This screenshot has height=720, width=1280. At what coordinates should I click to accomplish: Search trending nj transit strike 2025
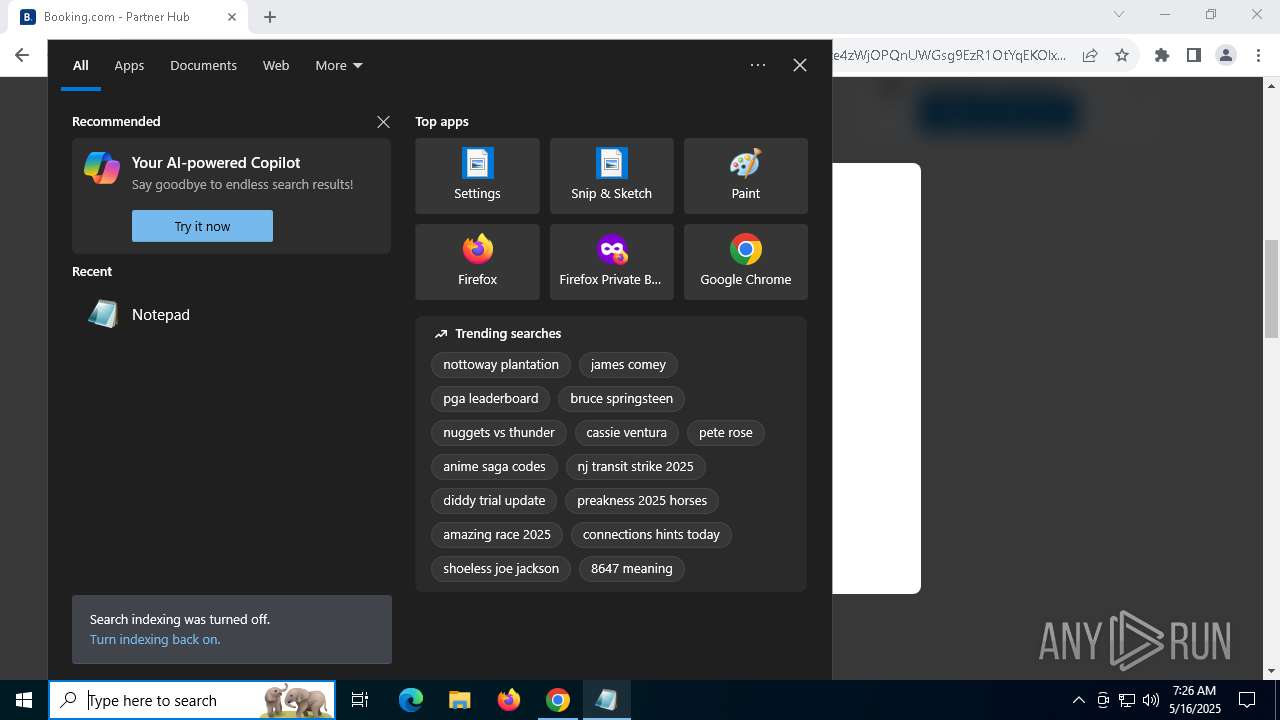[635, 467]
